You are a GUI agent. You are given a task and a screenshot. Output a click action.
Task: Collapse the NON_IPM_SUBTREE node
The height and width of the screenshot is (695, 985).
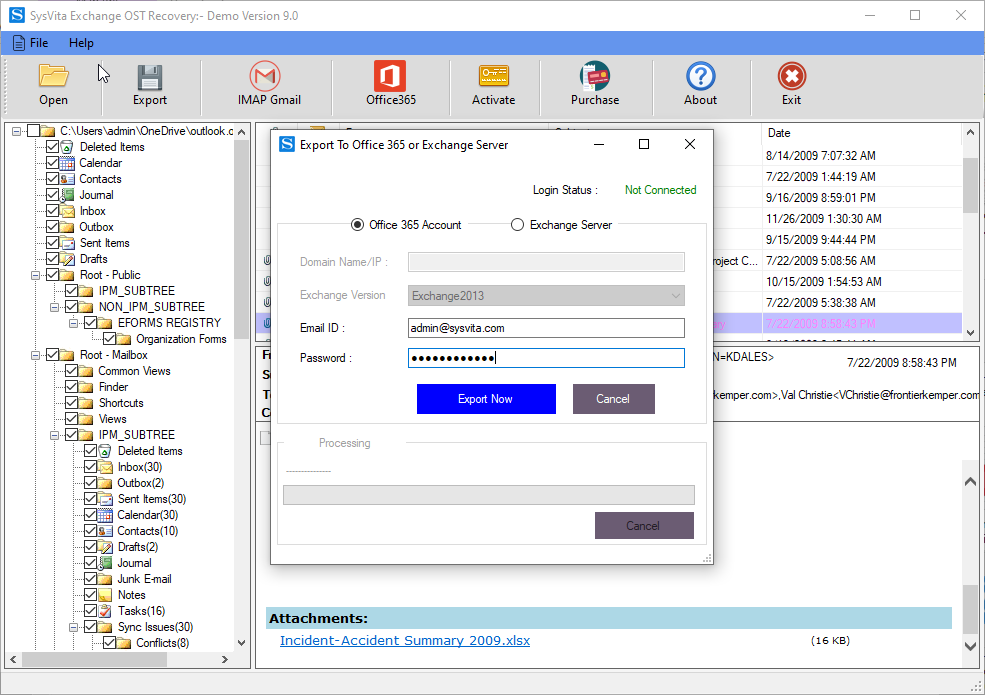coord(55,307)
